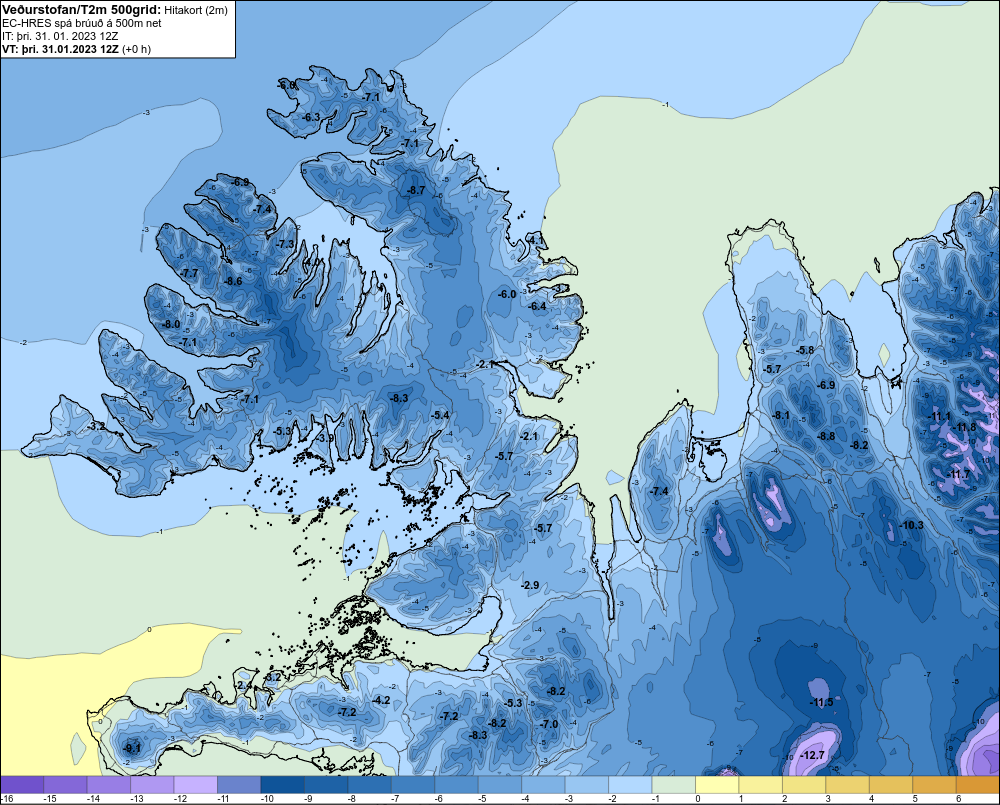
Task: Click the '-8.6' temperature label
Action: click(233, 281)
